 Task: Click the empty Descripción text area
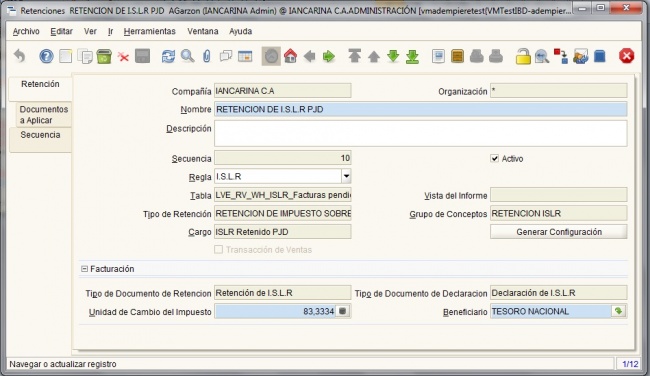tap(420, 133)
